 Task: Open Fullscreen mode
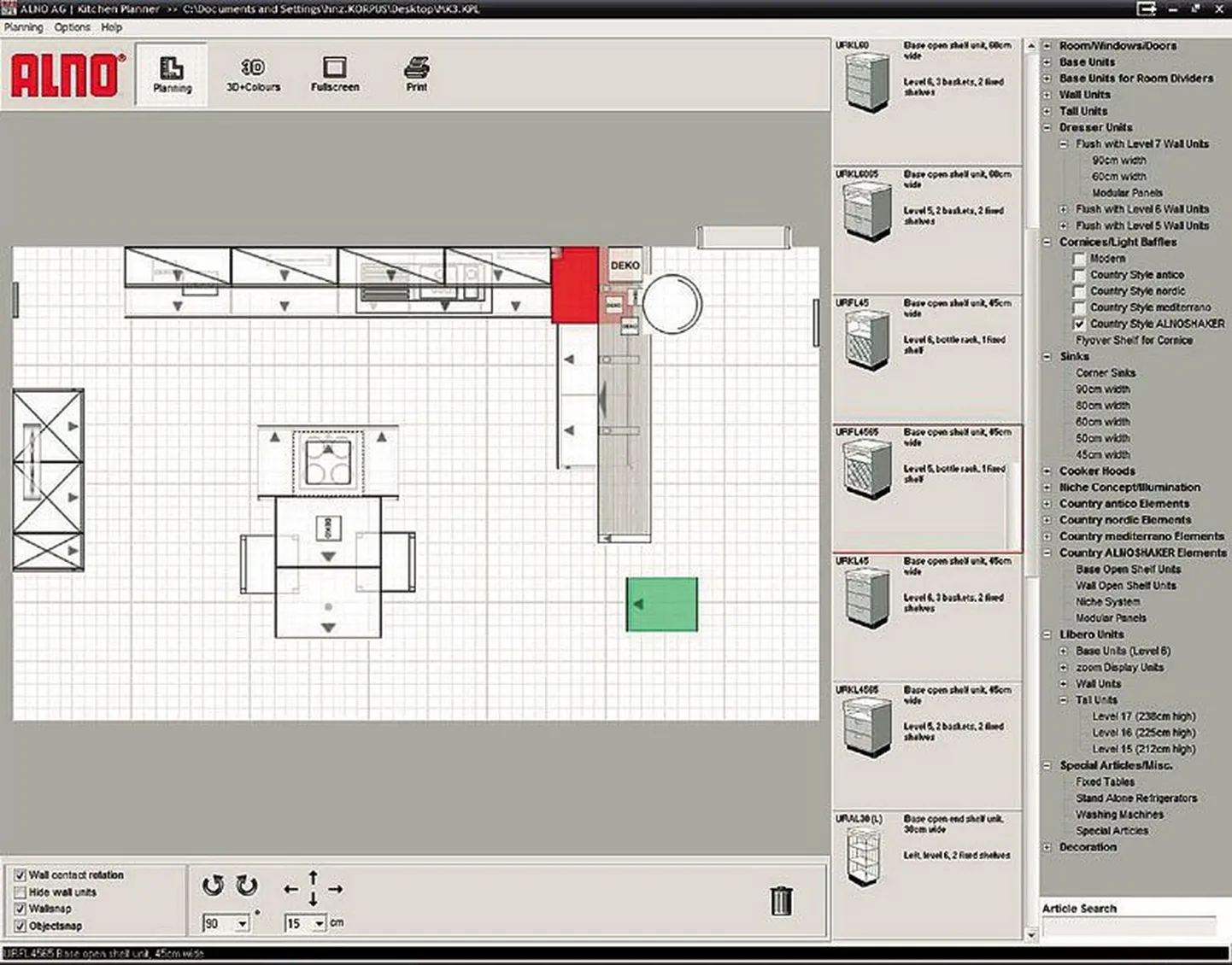pos(335,74)
